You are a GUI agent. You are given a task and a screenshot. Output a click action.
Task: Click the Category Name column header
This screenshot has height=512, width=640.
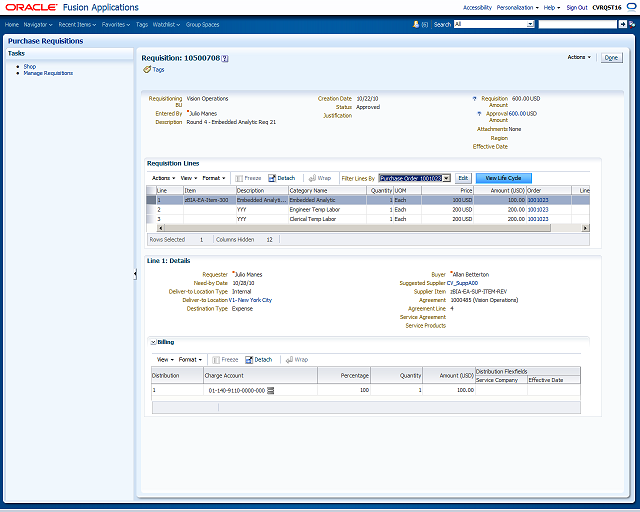pyautogui.click(x=327, y=191)
